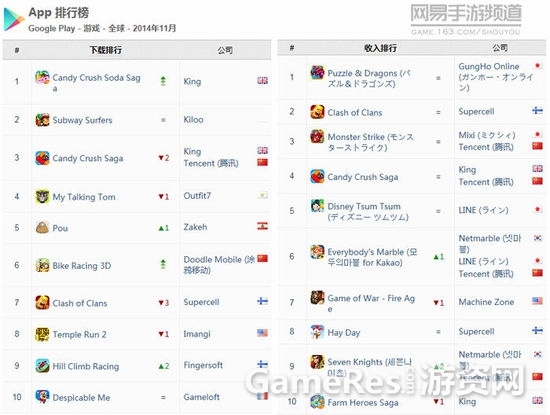Click the Disney Tsum Tsum icon
The image size is (550, 415).
pyautogui.click(x=317, y=206)
